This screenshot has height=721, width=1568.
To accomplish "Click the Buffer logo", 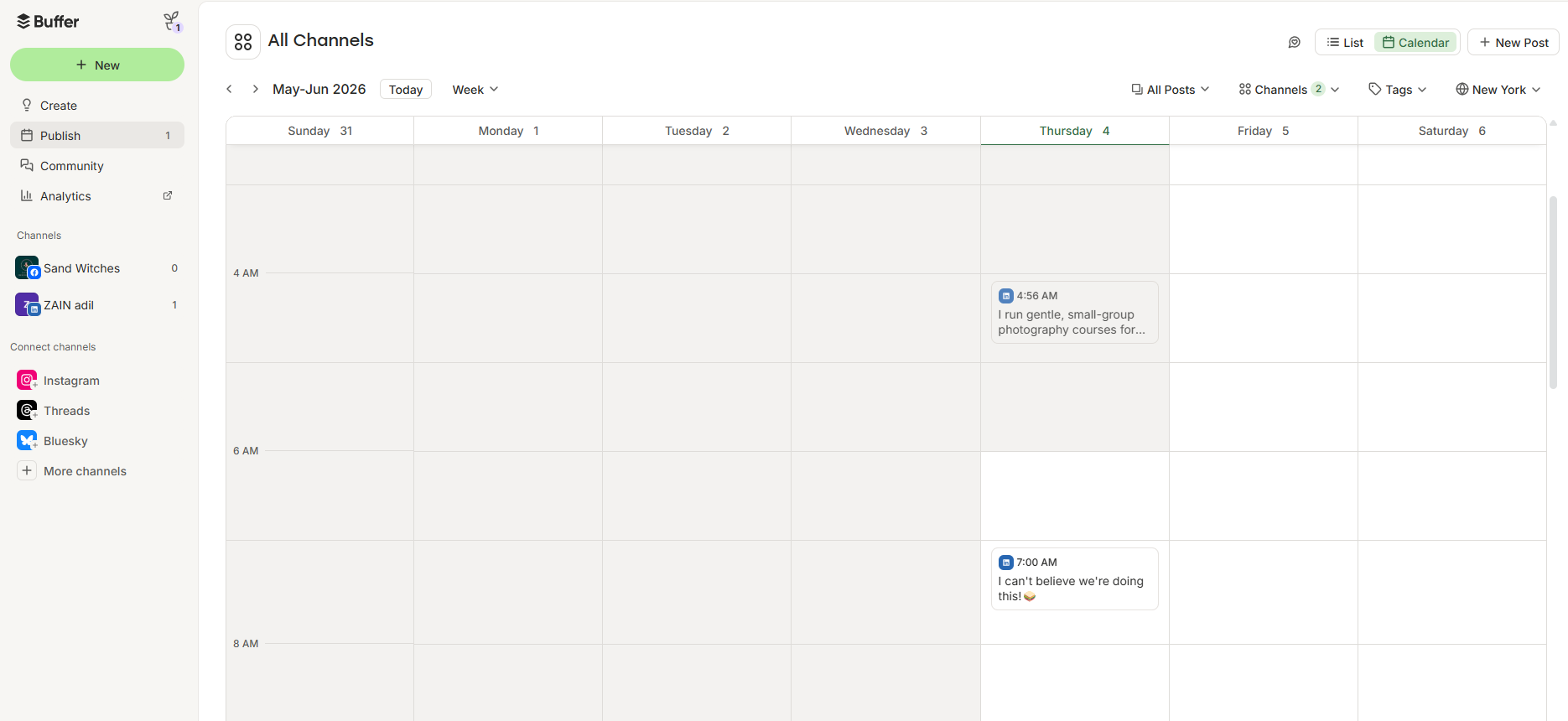I will click(48, 22).
